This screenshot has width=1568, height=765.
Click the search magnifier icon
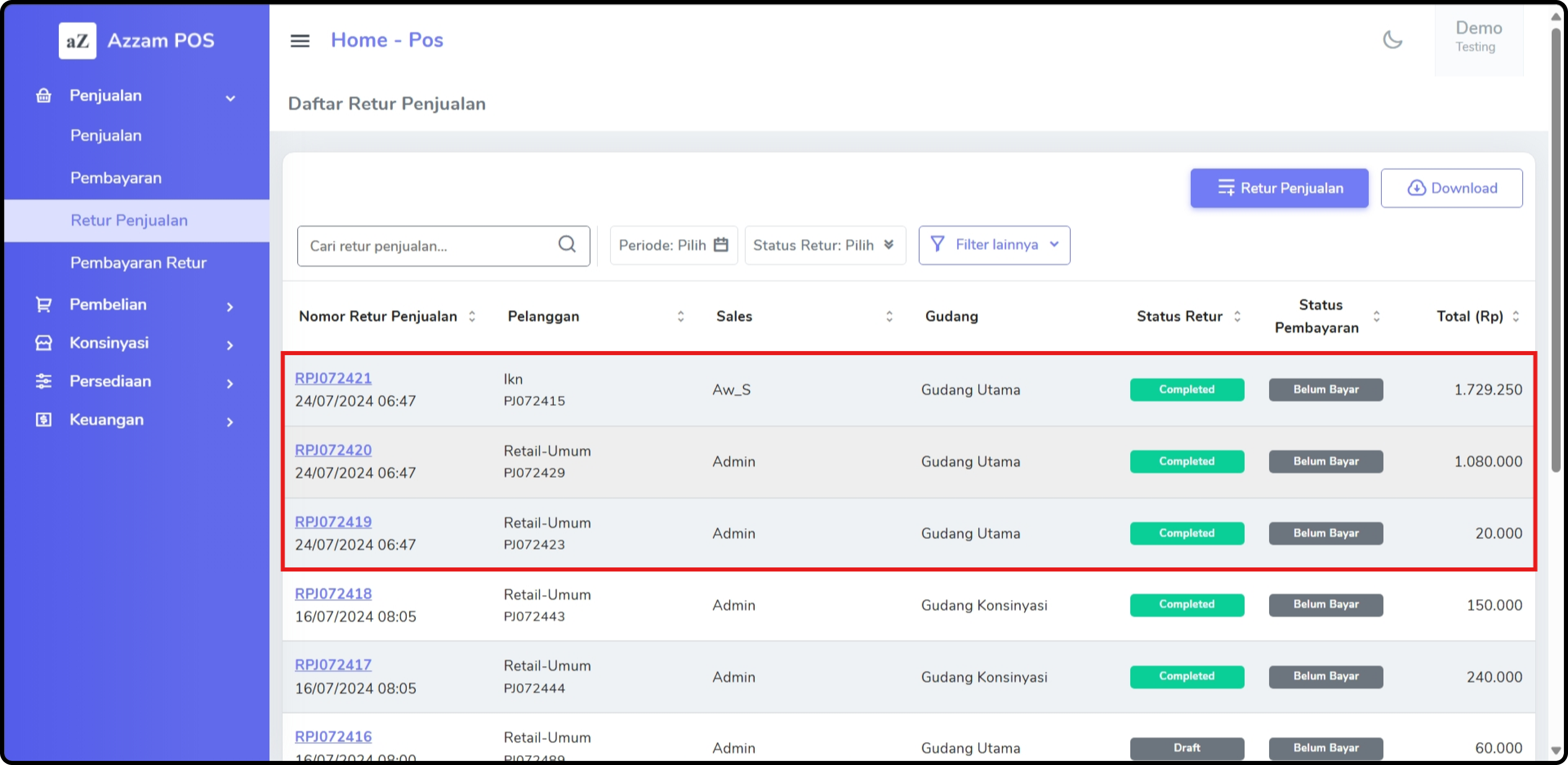pyautogui.click(x=567, y=245)
